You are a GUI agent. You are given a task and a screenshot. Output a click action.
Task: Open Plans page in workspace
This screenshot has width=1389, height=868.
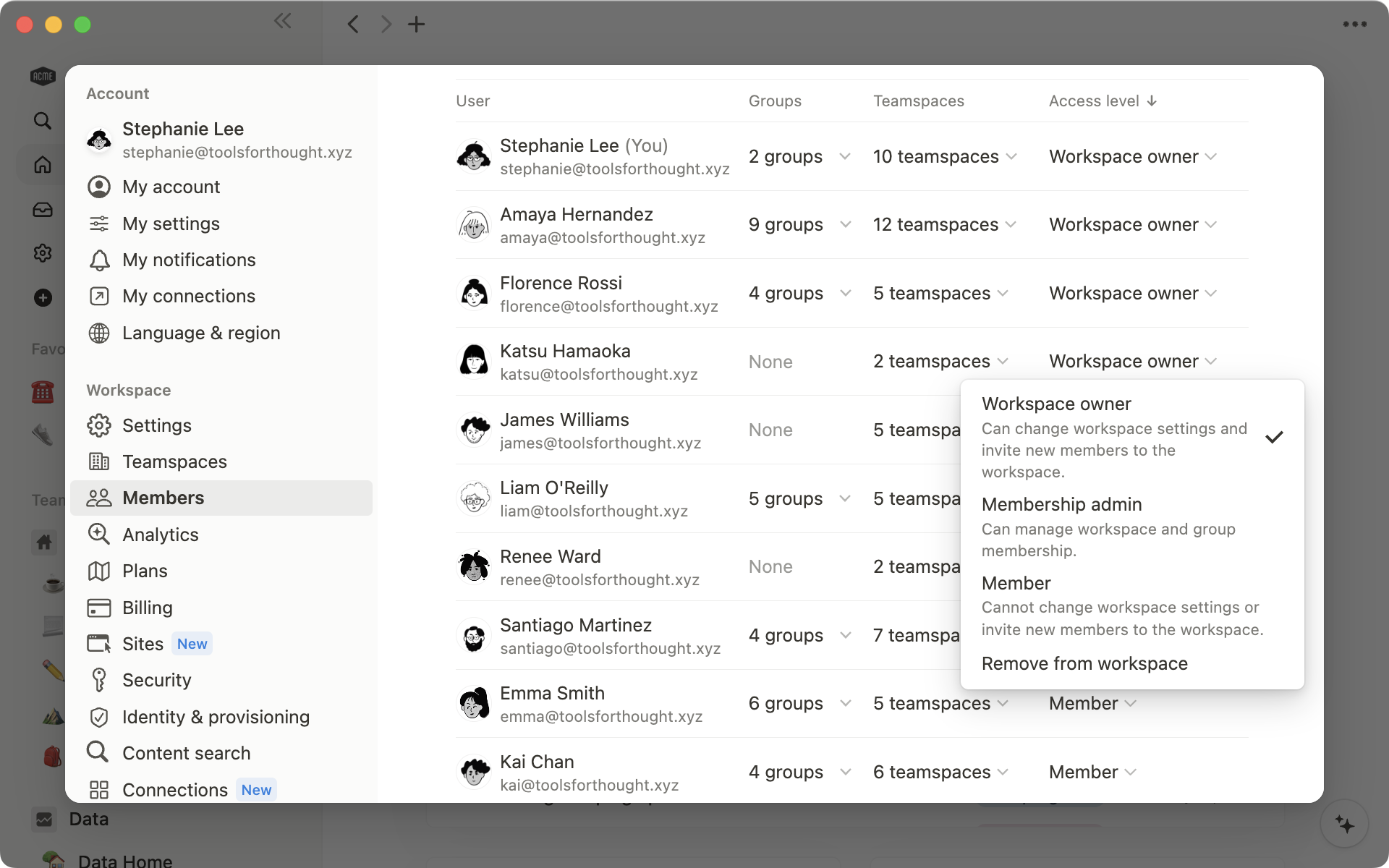pos(145,570)
